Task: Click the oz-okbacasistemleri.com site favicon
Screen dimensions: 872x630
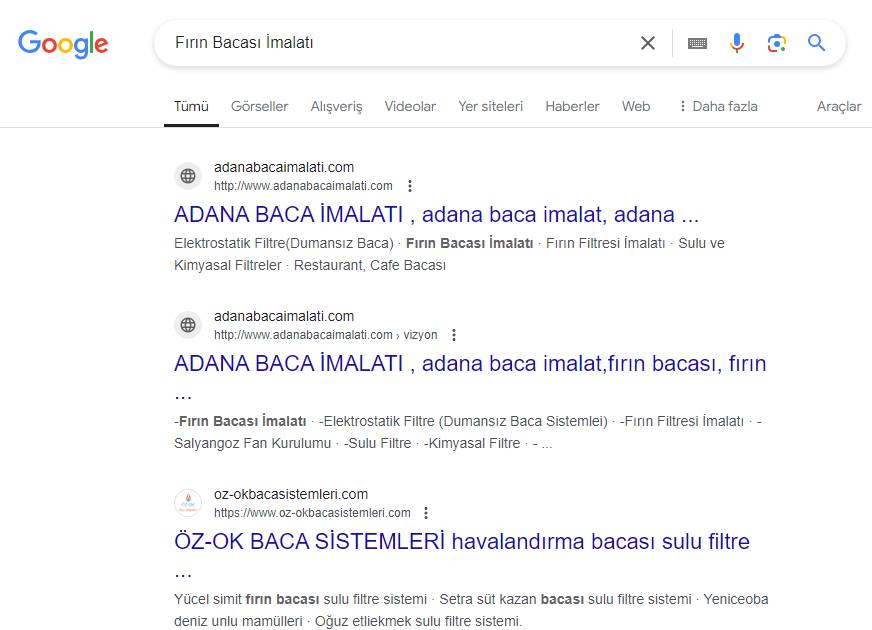Action: (188, 502)
